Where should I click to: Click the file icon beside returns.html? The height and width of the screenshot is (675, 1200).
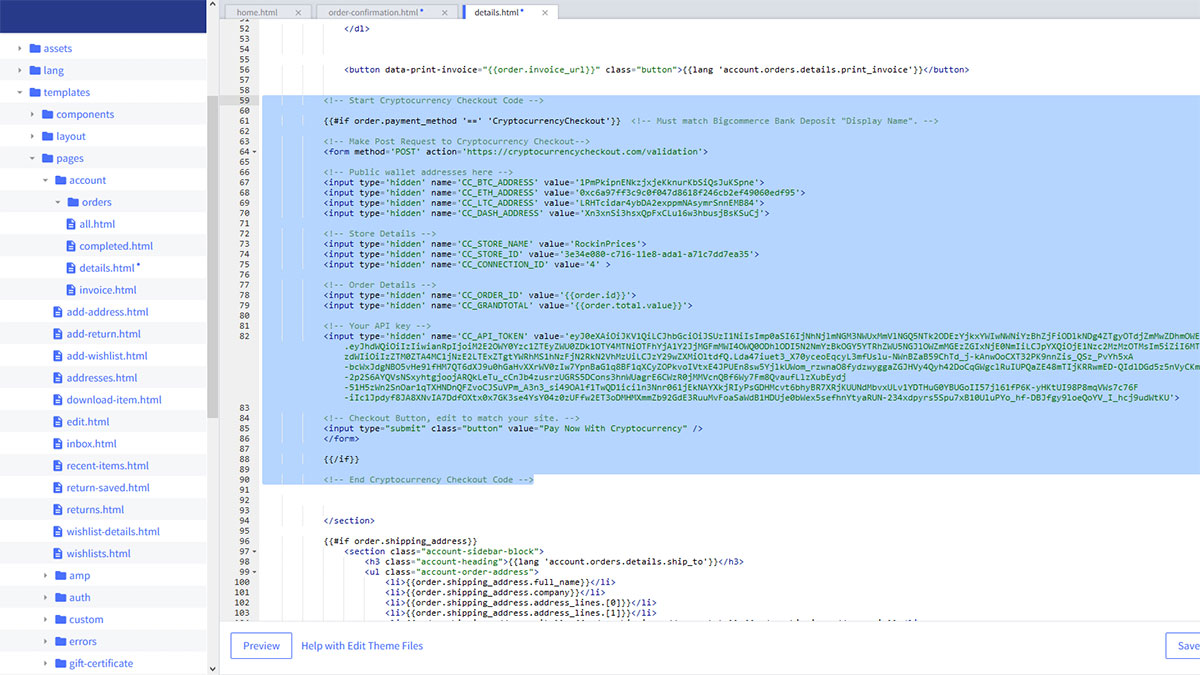coord(58,510)
